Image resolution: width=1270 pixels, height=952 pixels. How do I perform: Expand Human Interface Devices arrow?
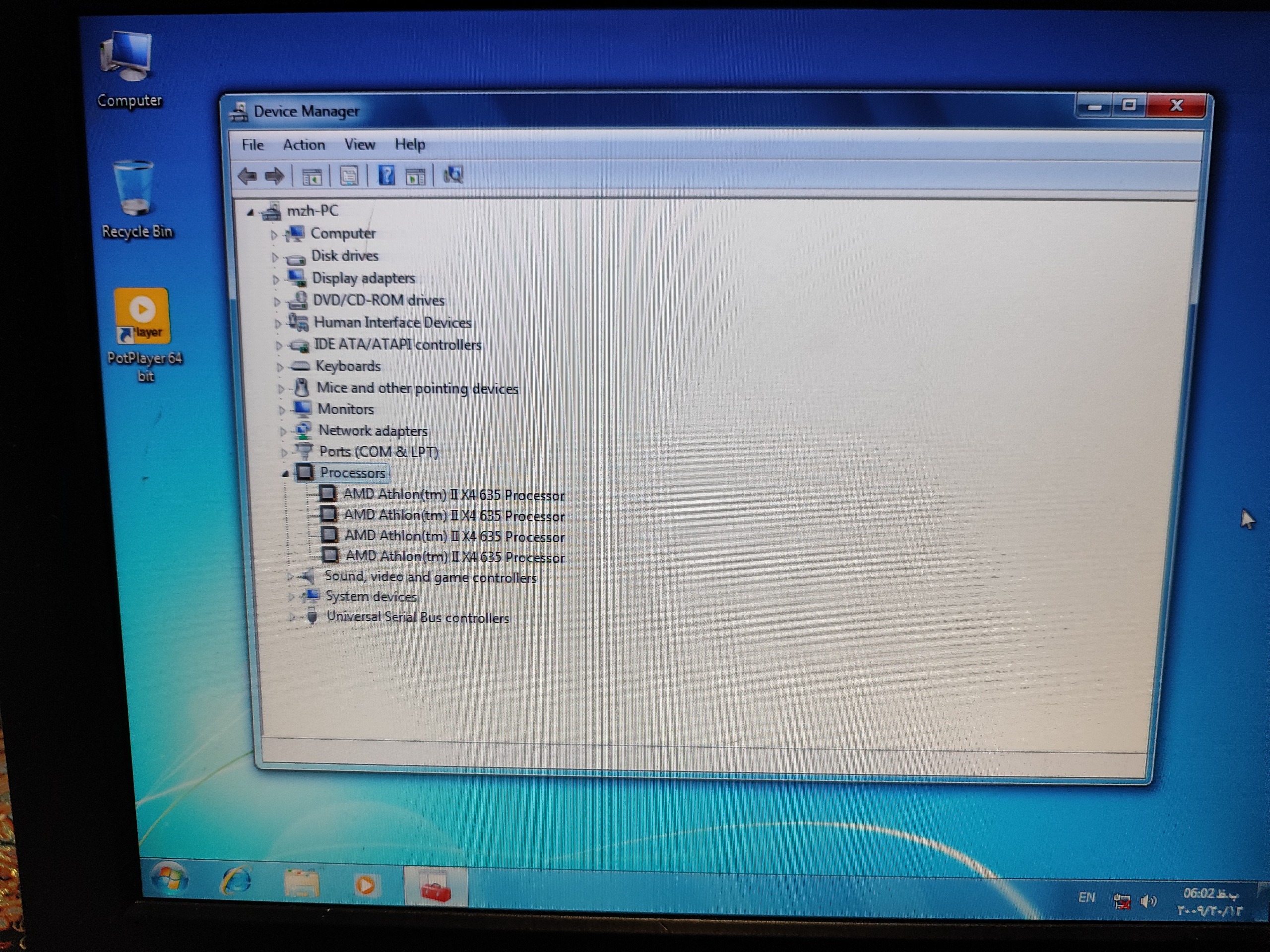tap(278, 324)
